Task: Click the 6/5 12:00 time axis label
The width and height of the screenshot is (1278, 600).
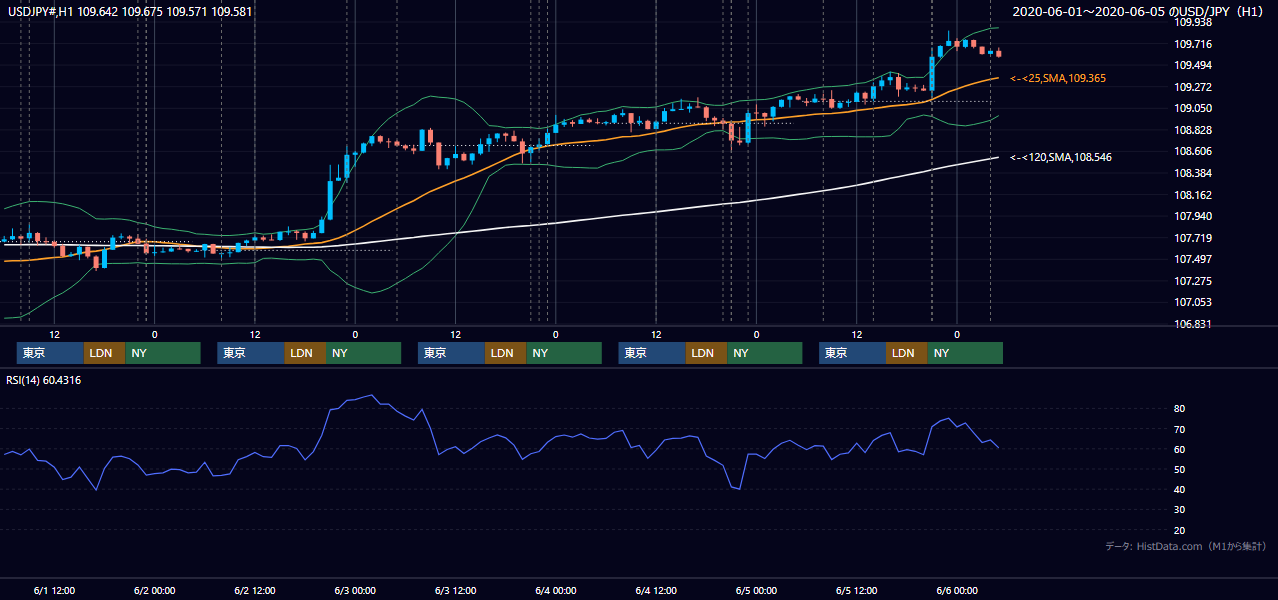Action: pyautogui.click(x=856, y=591)
